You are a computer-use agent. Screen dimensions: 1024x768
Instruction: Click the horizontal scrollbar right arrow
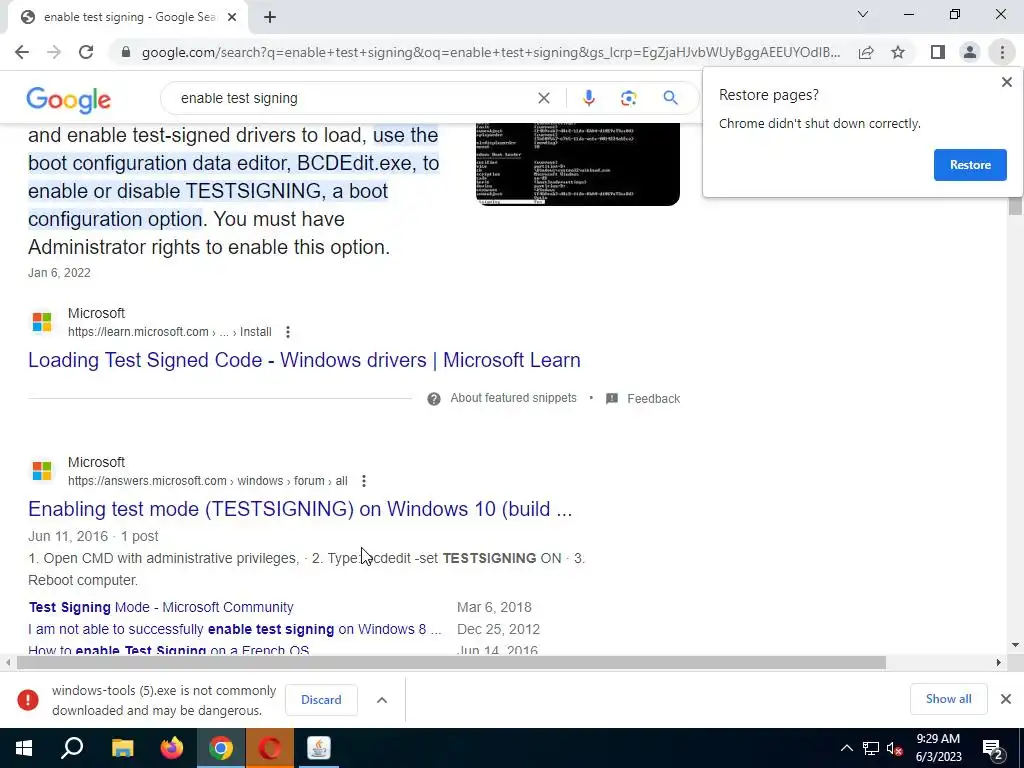tap(999, 663)
